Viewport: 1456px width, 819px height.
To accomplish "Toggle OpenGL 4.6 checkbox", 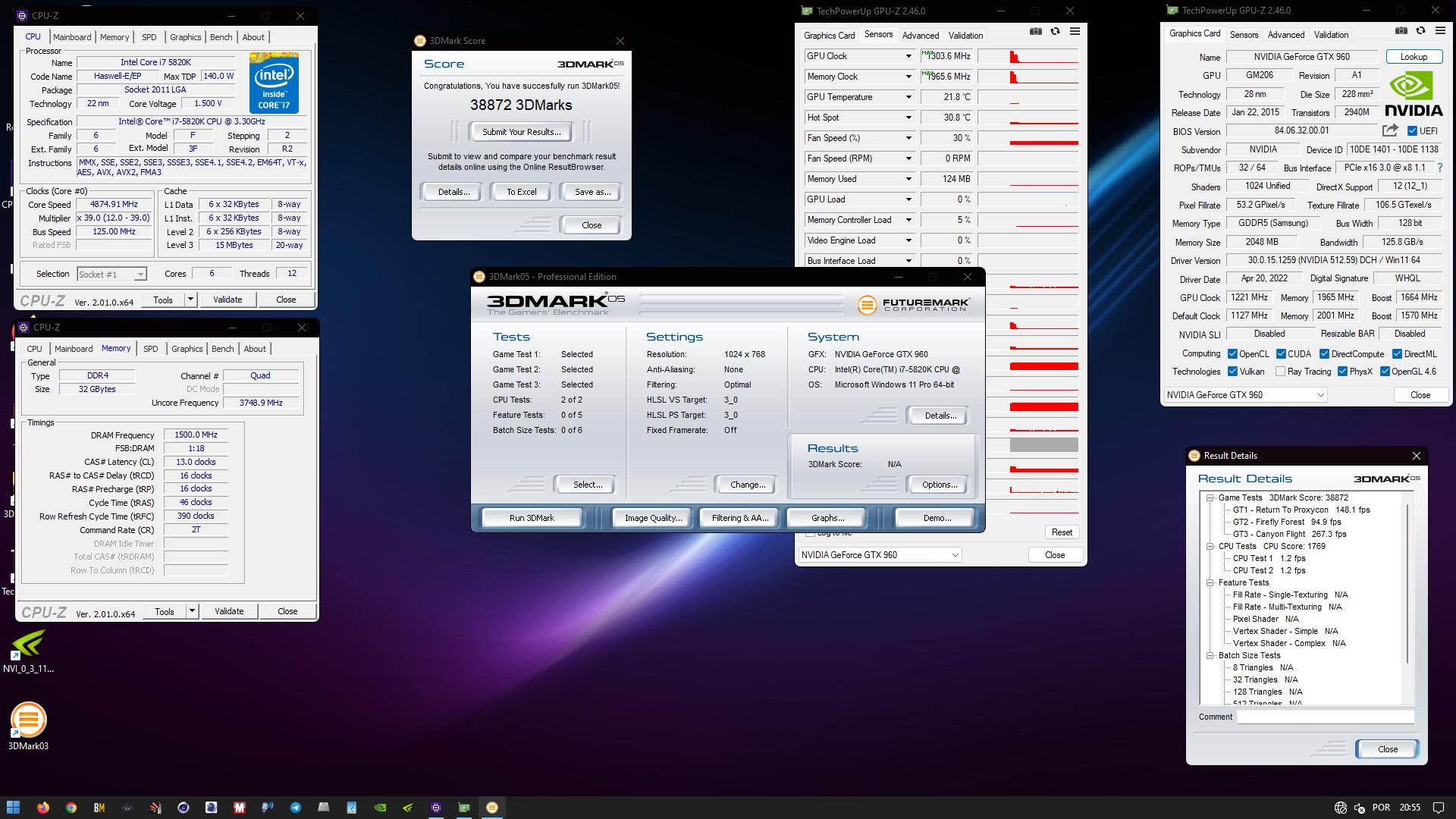I will (x=1385, y=371).
